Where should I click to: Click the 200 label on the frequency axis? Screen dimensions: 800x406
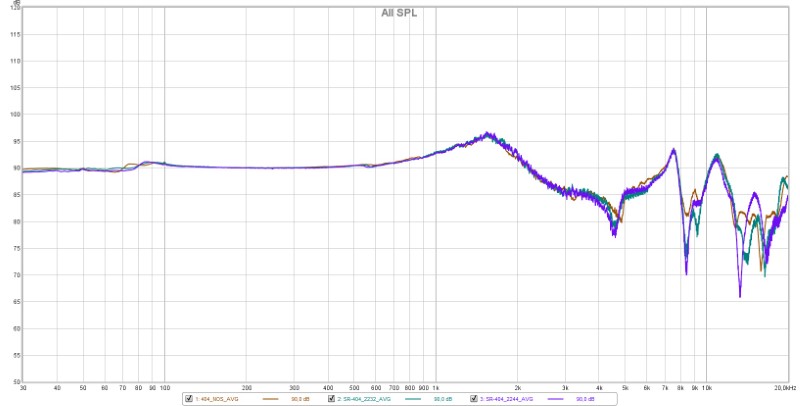coord(246,387)
